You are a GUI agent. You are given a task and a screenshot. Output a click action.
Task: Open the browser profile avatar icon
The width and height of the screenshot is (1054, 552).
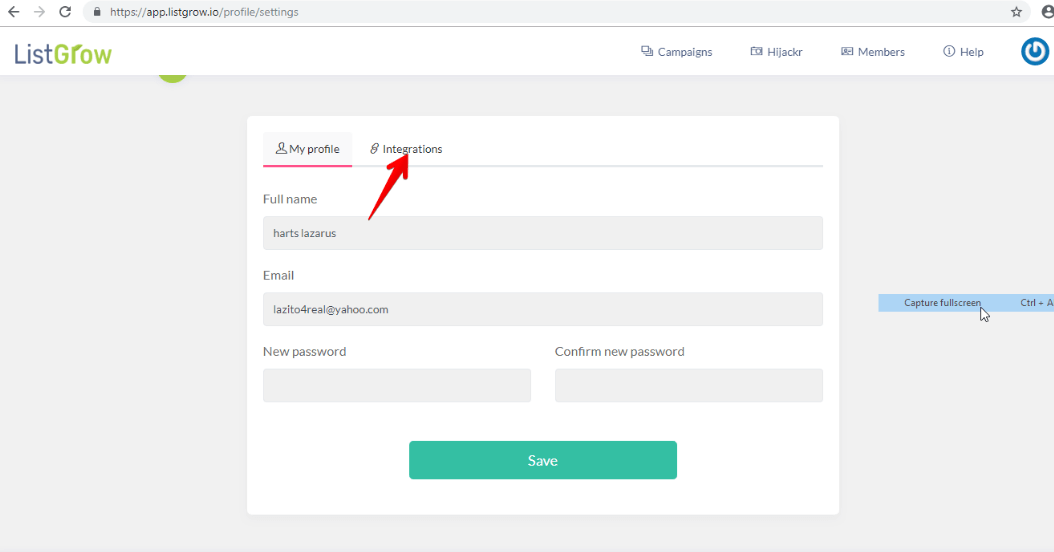pos(1047,12)
